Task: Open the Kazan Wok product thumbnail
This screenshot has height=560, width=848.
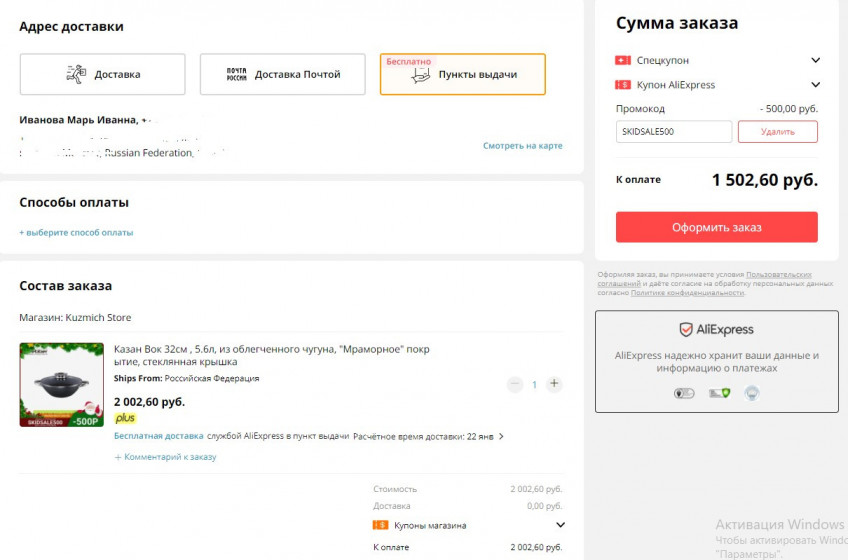Action: click(62, 385)
